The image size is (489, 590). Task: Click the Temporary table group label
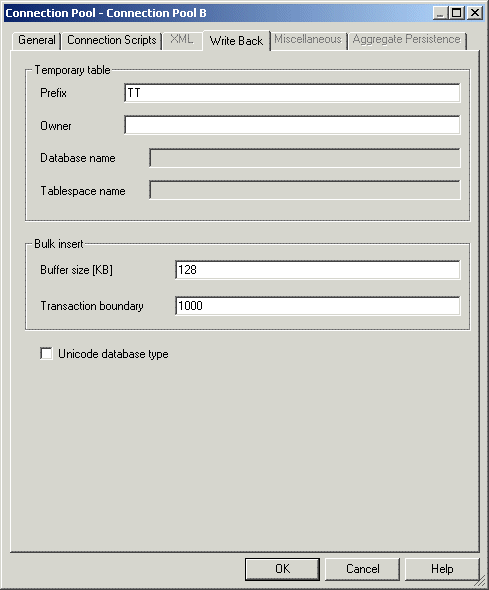click(x=72, y=70)
